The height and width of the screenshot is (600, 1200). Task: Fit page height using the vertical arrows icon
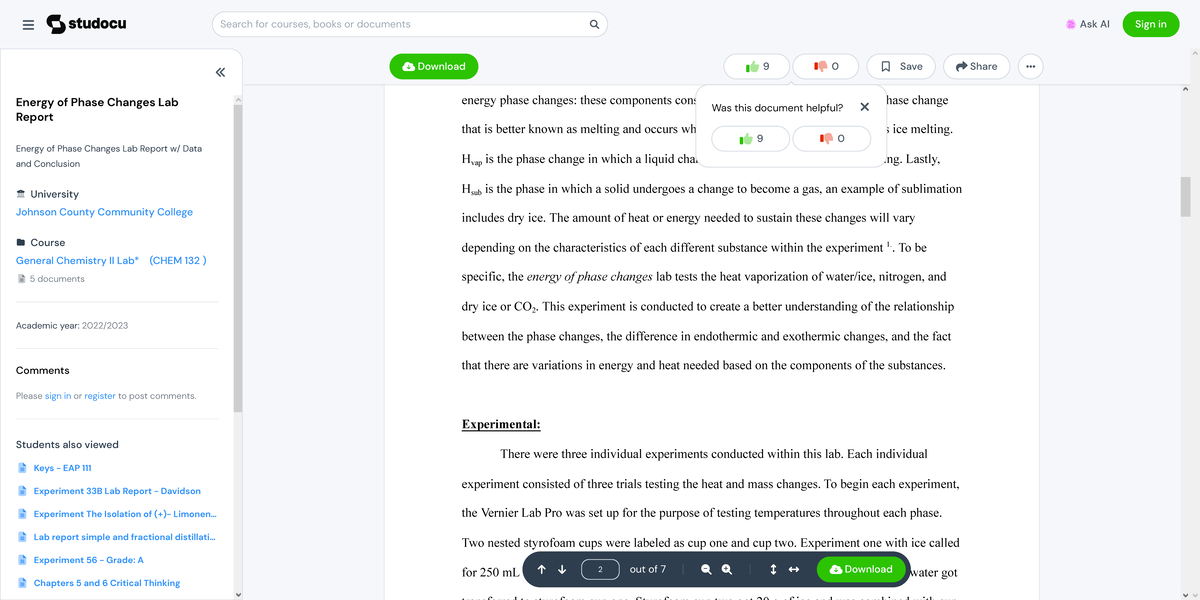[773, 569]
